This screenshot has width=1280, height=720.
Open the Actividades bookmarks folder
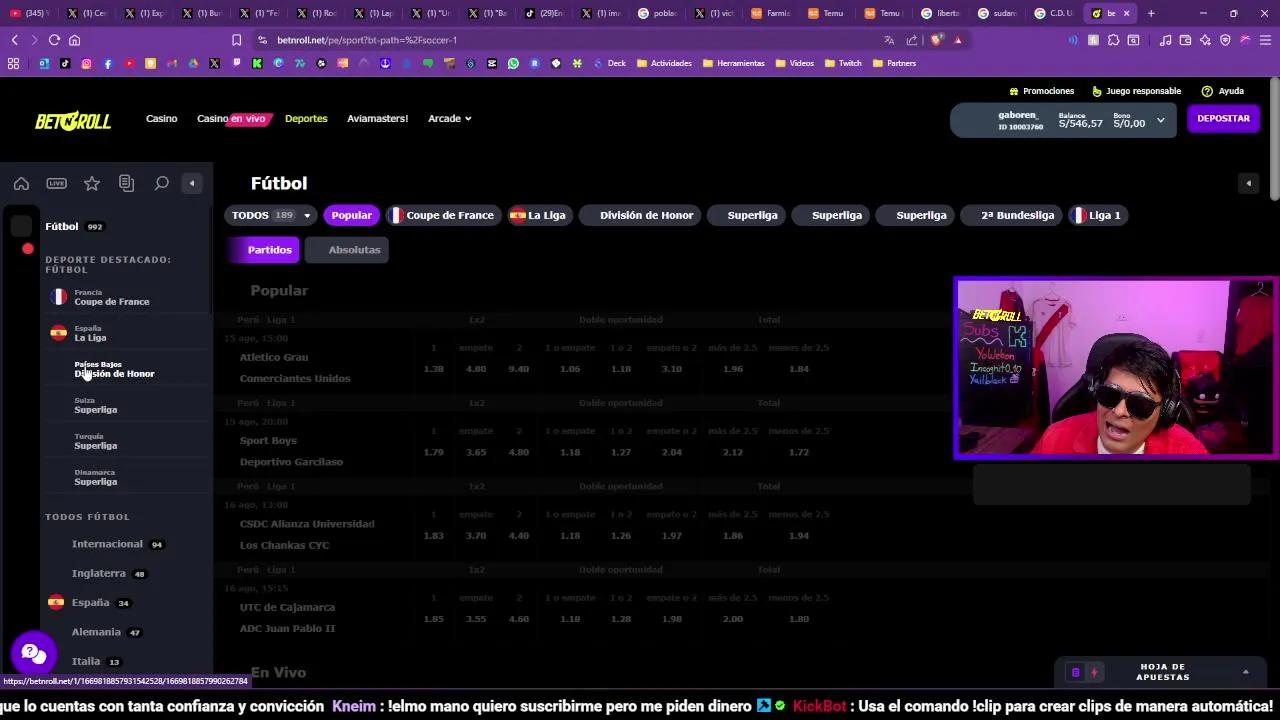point(664,63)
